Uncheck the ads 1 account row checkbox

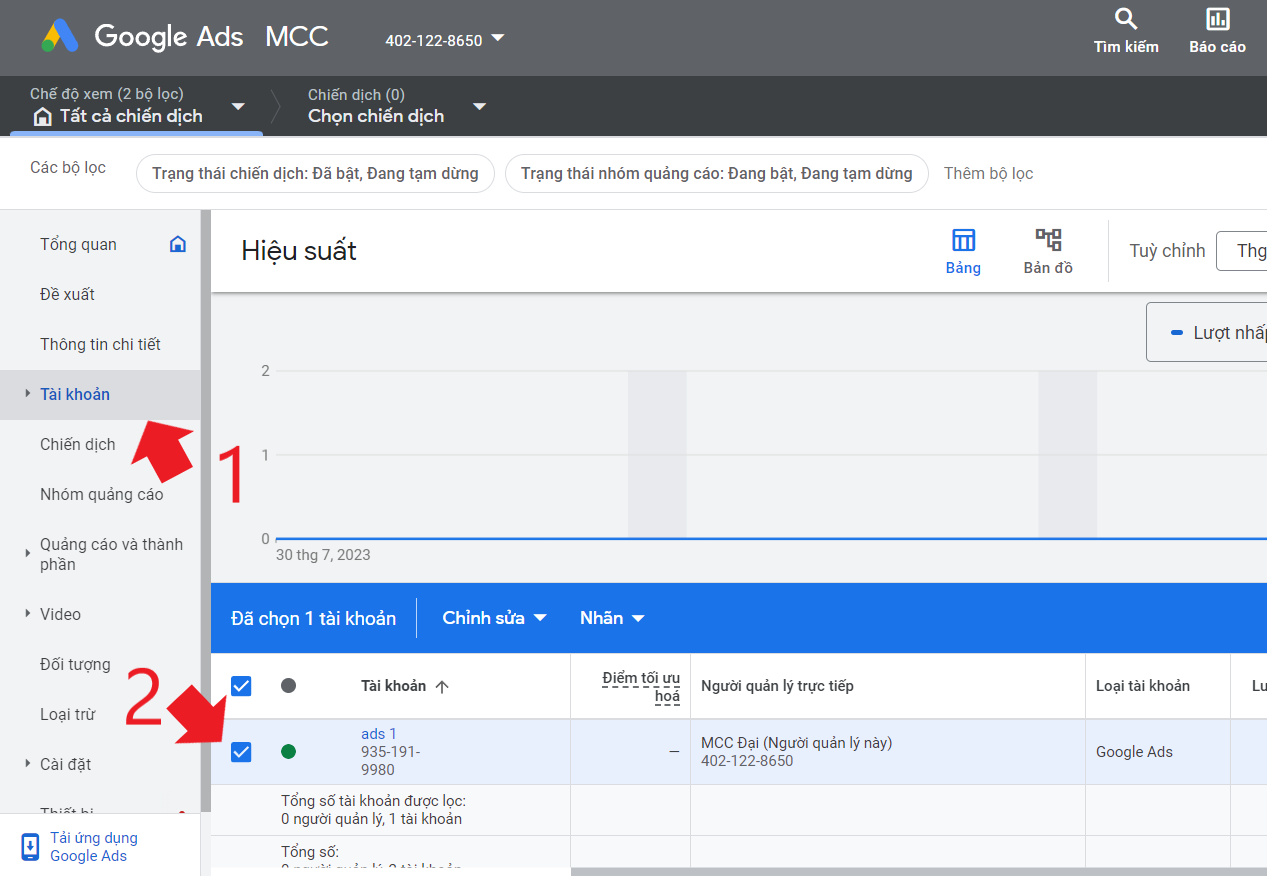tap(241, 752)
